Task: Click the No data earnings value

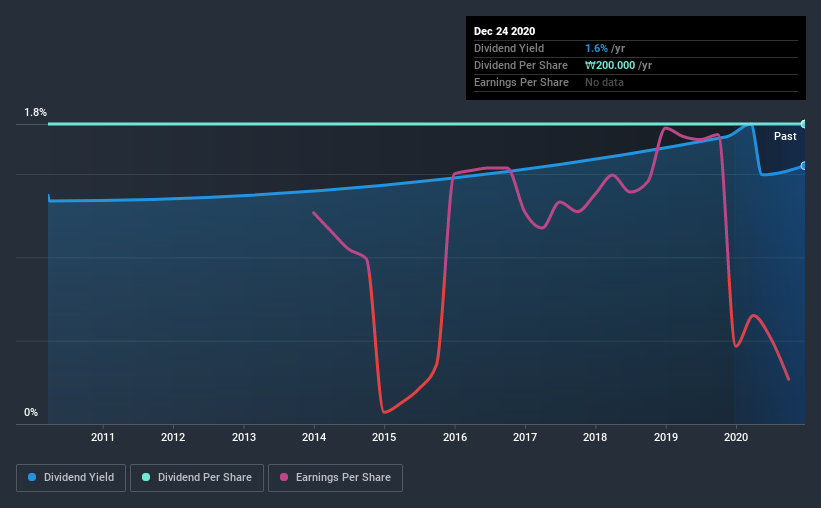Action: point(604,82)
